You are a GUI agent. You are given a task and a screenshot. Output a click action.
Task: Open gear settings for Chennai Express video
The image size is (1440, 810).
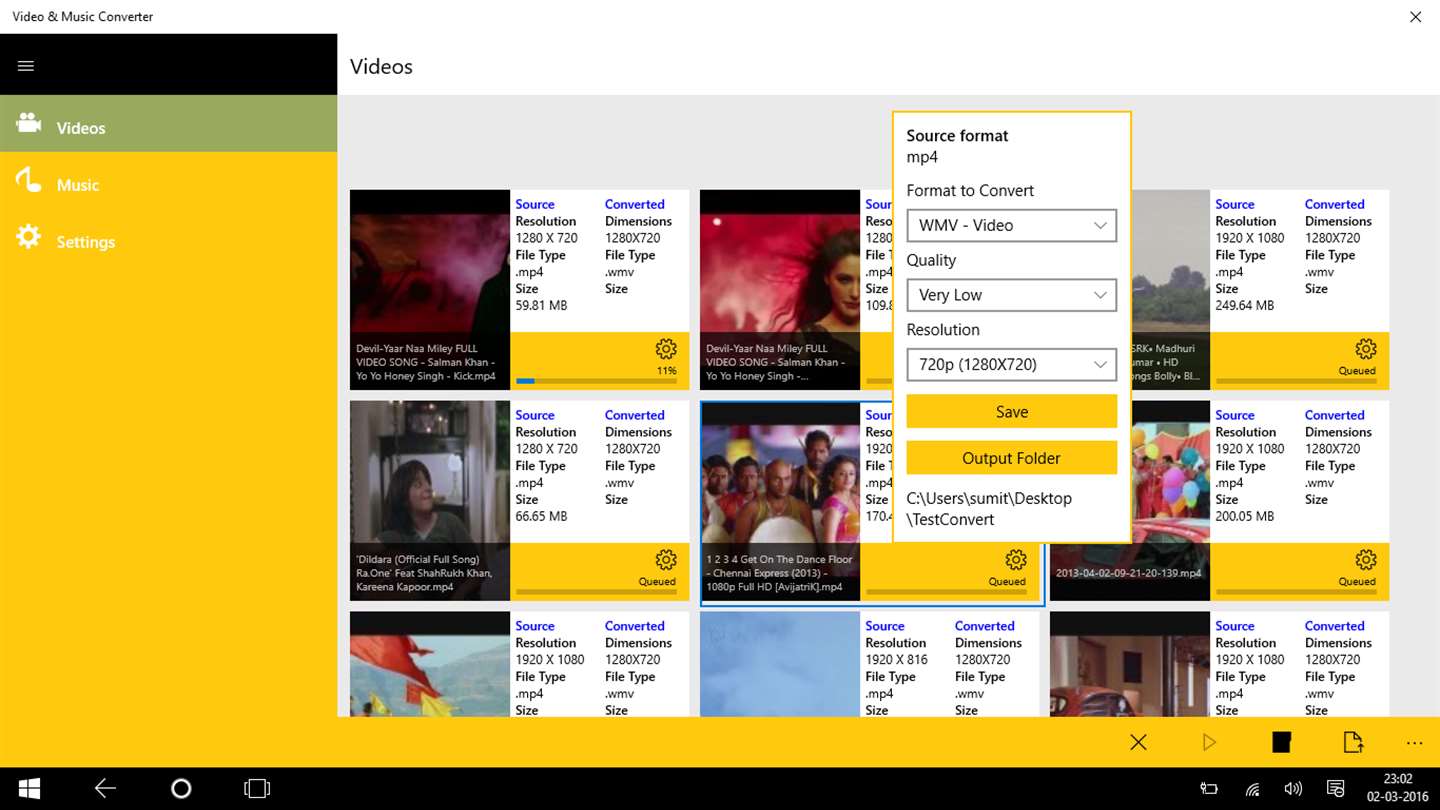(x=1016, y=560)
